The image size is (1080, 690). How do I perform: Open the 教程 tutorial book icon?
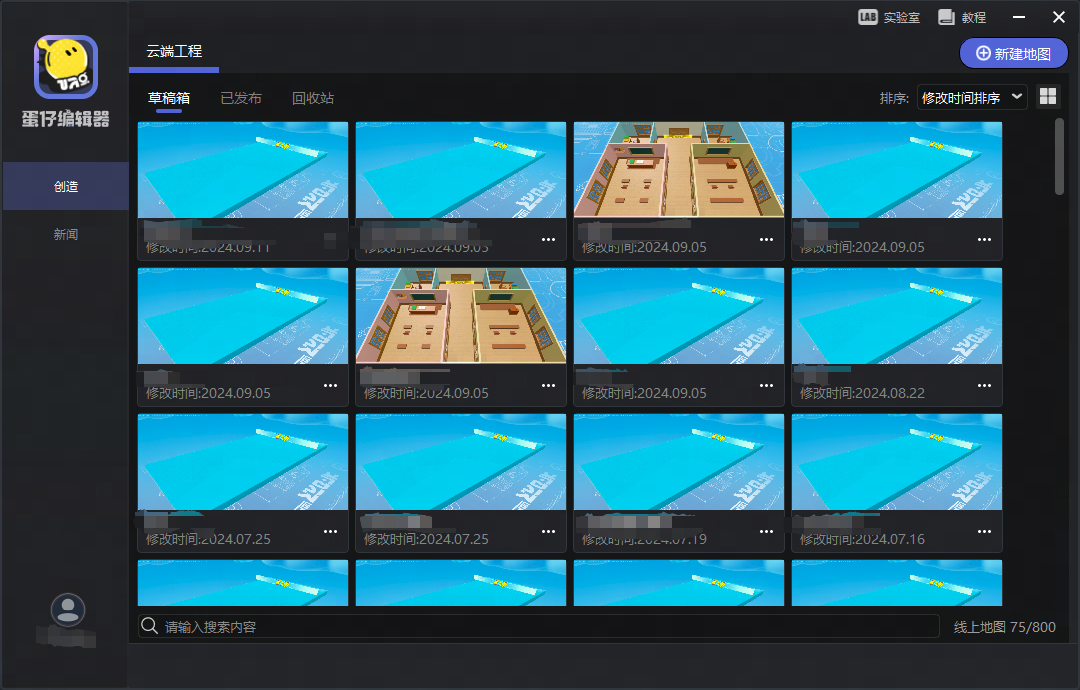(947, 17)
